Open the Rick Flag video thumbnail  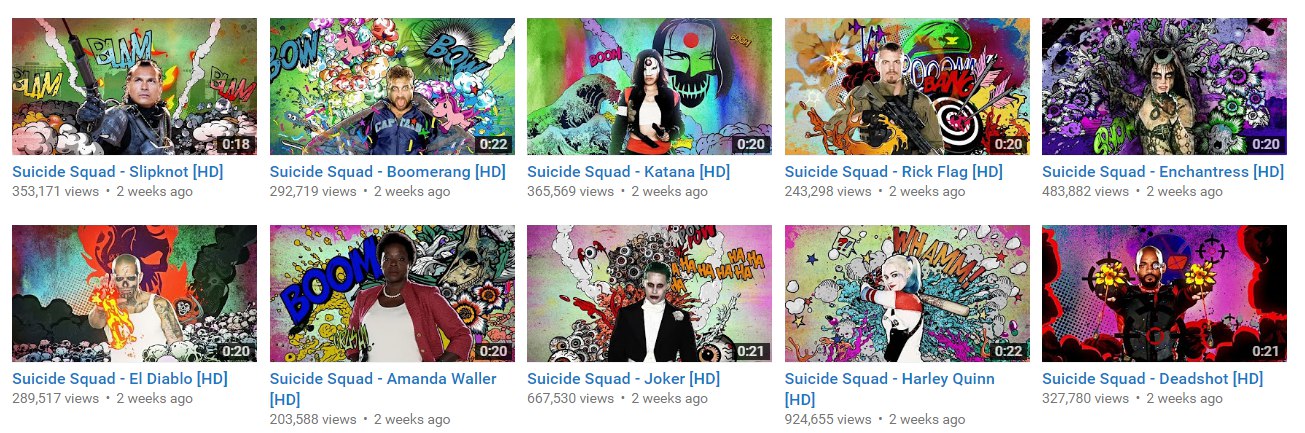(907, 86)
